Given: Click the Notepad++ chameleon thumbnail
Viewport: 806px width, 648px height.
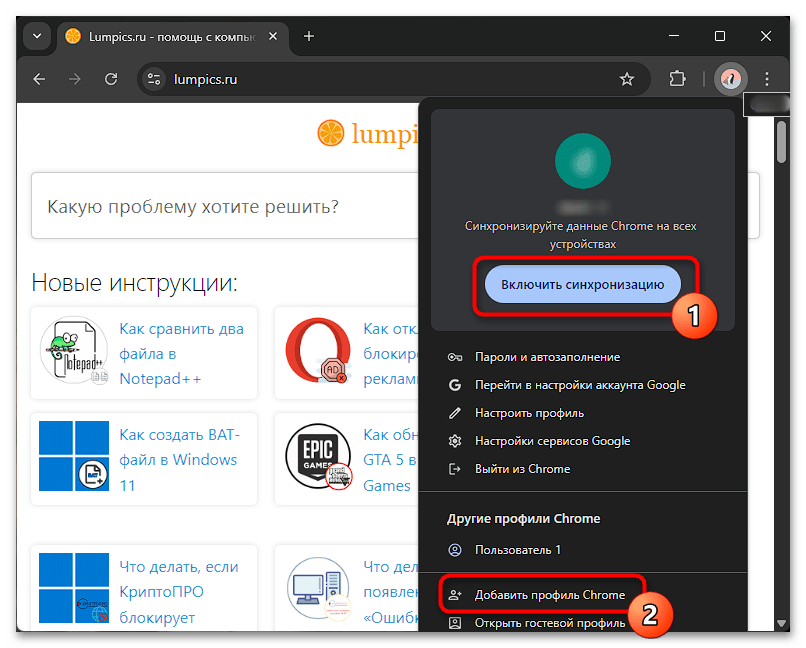Looking at the screenshot, I should (74, 350).
